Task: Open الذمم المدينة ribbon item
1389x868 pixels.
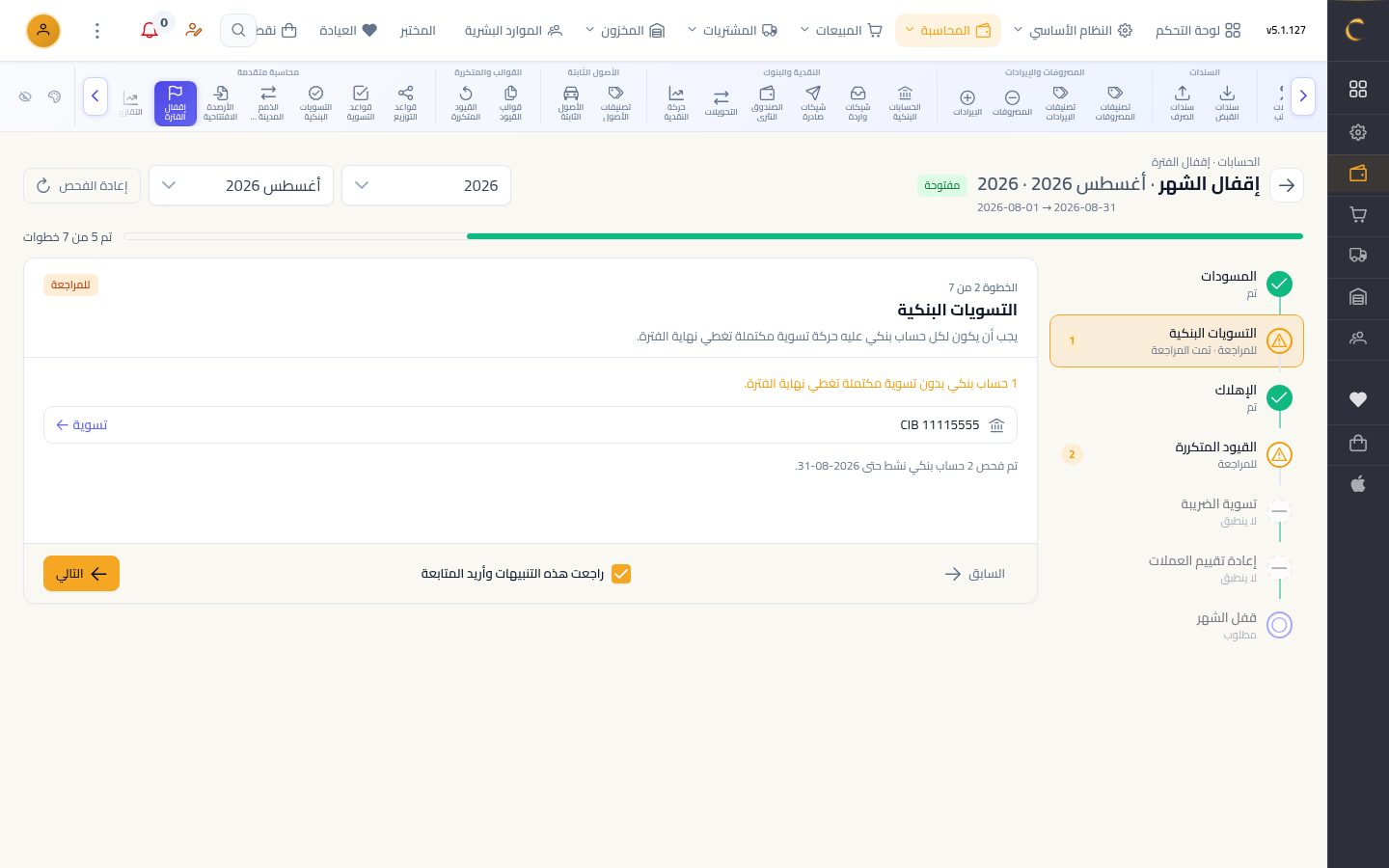Action: (x=268, y=103)
